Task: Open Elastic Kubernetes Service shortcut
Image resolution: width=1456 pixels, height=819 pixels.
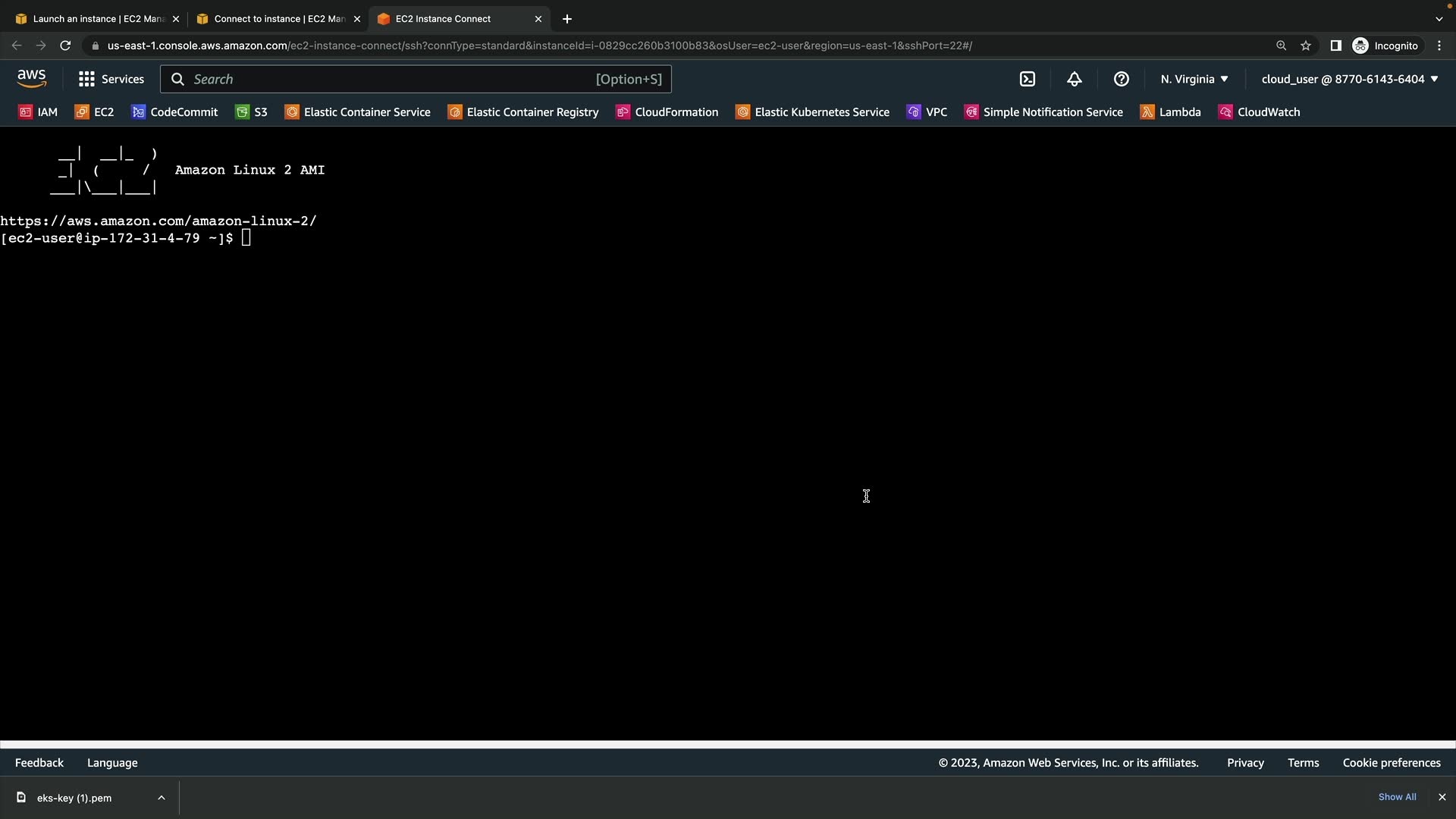Action: point(812,112)
